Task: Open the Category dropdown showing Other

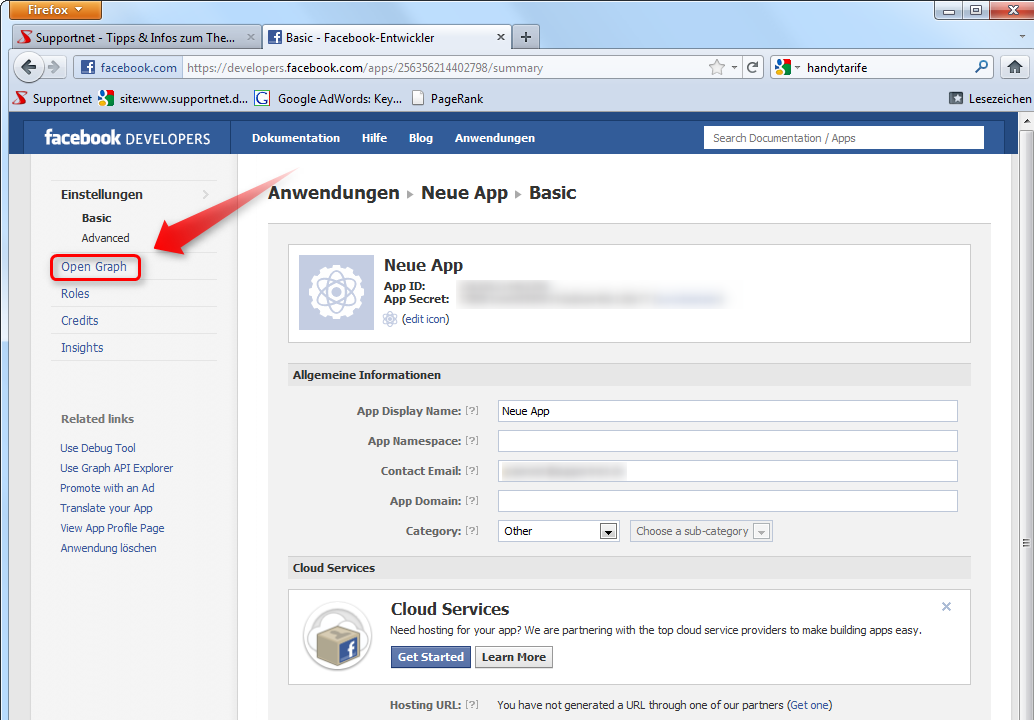Action: coord(558,531)
